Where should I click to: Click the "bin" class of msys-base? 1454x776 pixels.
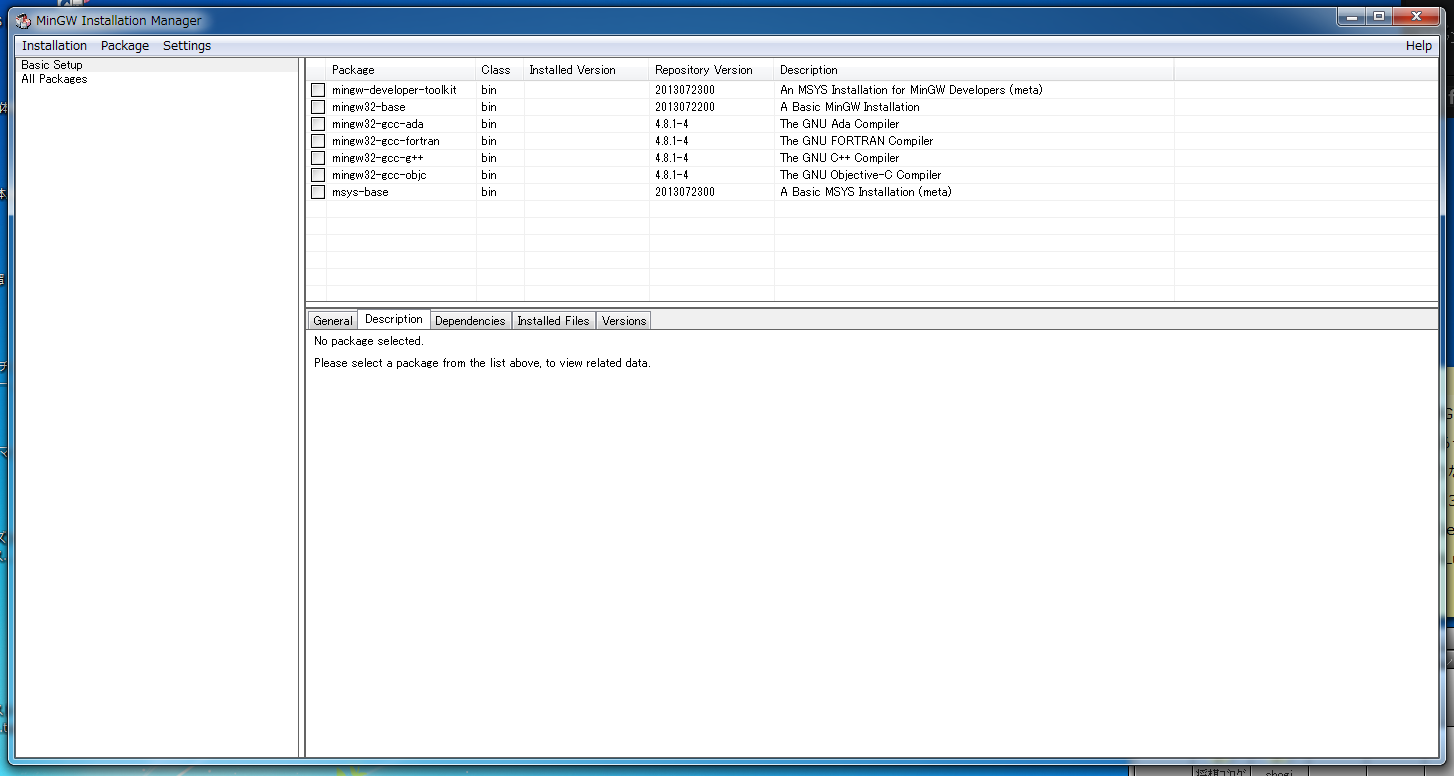pos(489,192)
